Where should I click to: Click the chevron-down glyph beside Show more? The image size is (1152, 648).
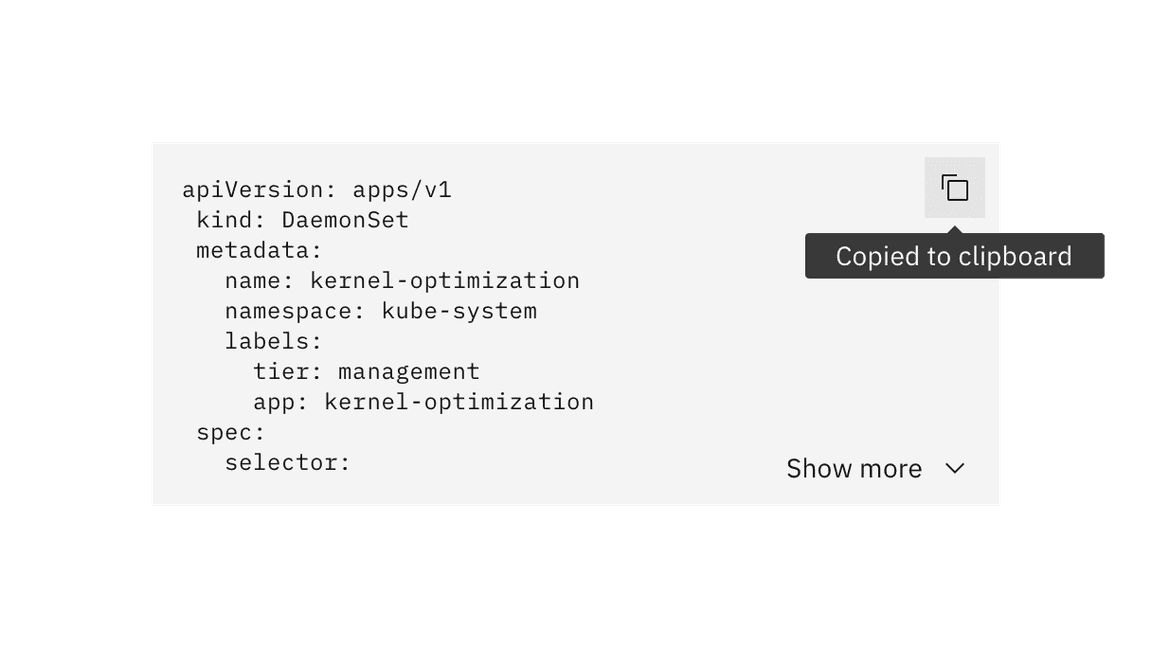pyautogui.click(x=954, y=469)
